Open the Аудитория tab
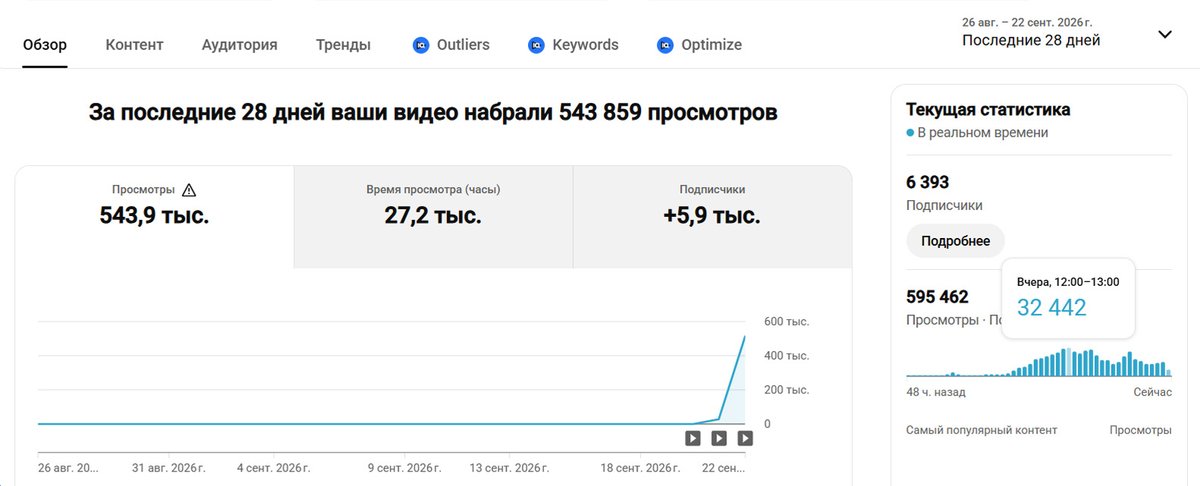Image resolution: width=1200 pixels, height=486 pixels. tap(239, 45)
